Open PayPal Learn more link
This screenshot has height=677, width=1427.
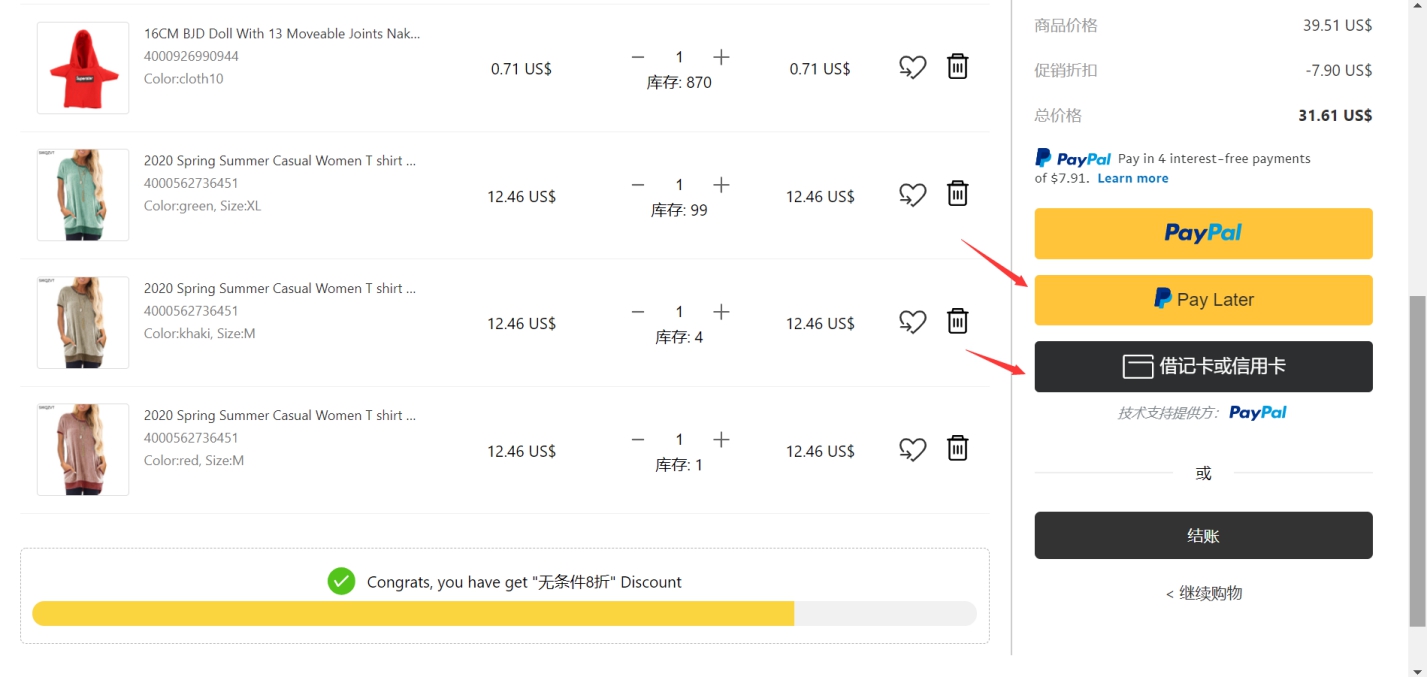1132,178
